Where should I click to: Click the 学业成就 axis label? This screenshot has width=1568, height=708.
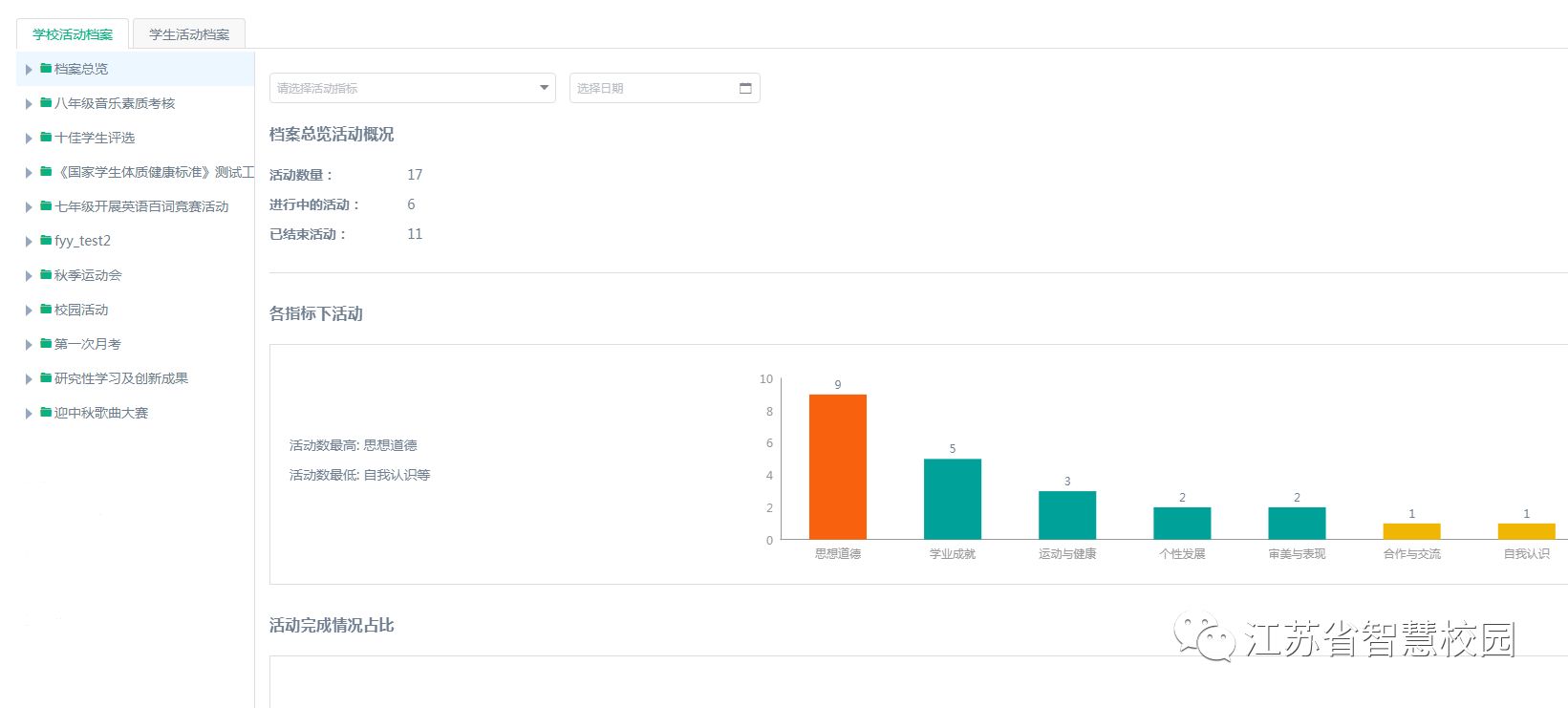point(953,554)
